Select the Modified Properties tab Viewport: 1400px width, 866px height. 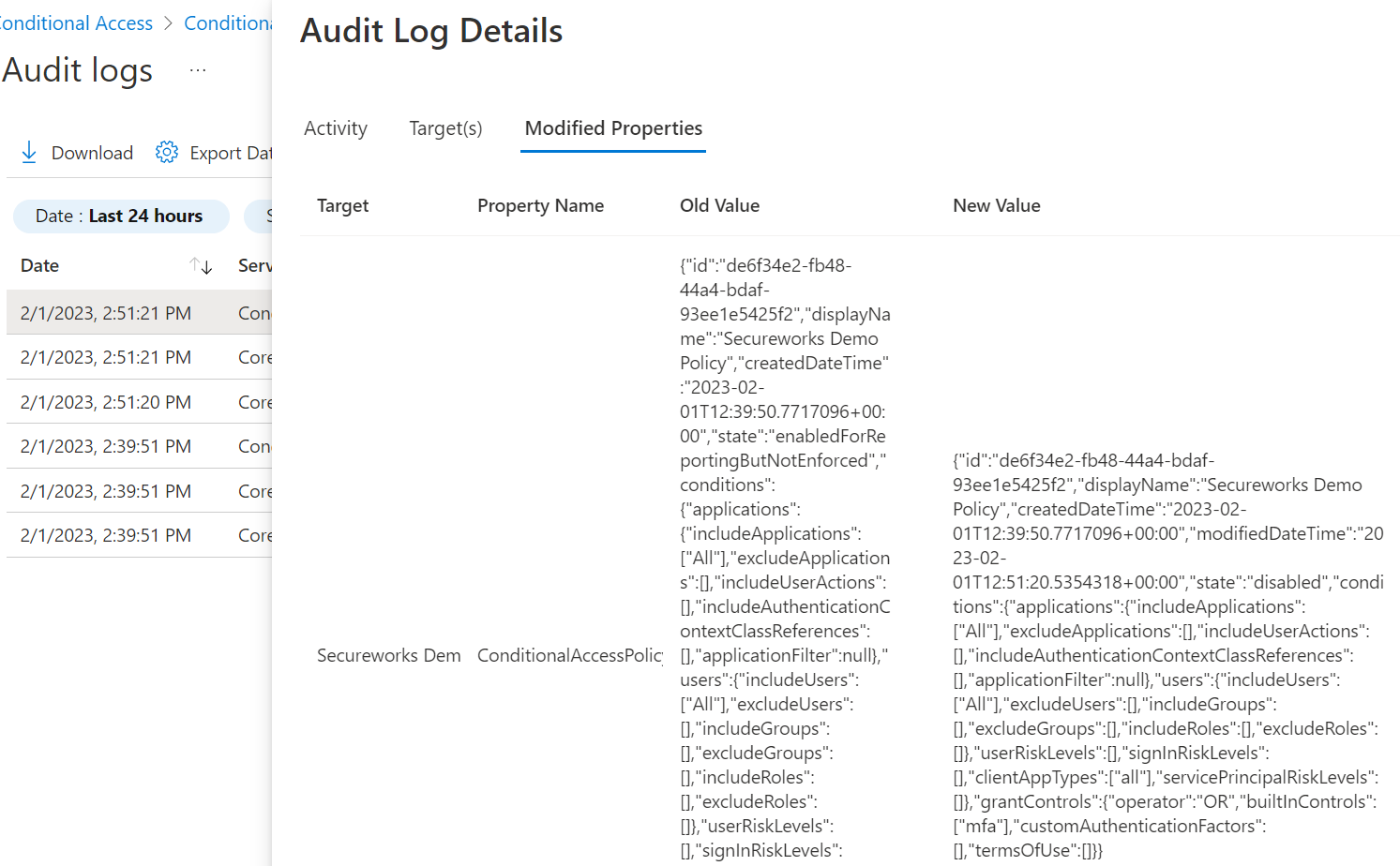613,128
